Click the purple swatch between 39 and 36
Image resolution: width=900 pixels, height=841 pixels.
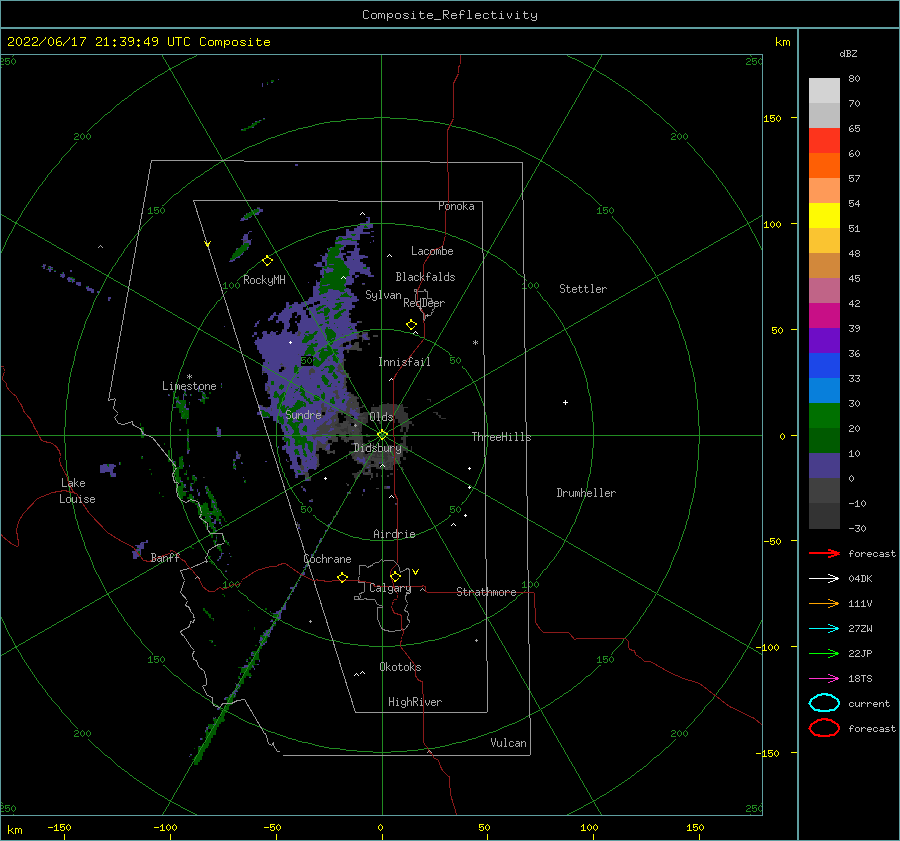point(824,341)
